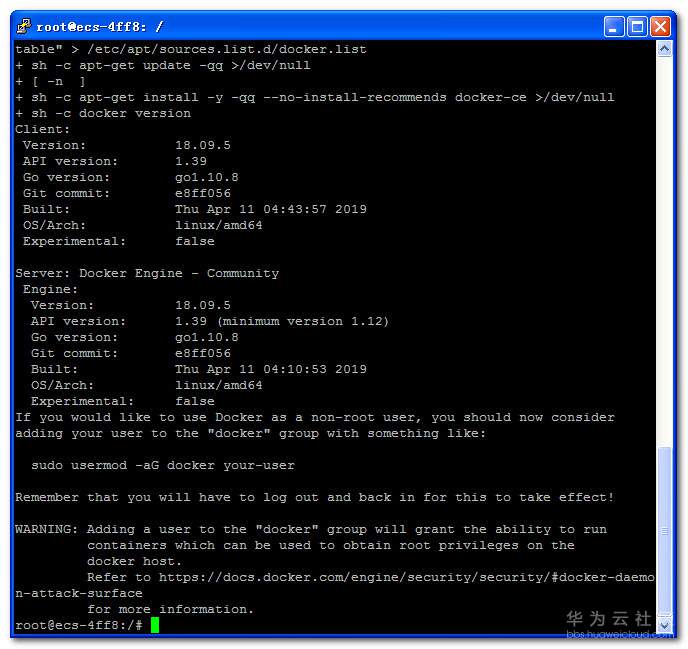
Task: Click the window title 'root@ecs-4ff8: /'
Action: tap(100, 27)
